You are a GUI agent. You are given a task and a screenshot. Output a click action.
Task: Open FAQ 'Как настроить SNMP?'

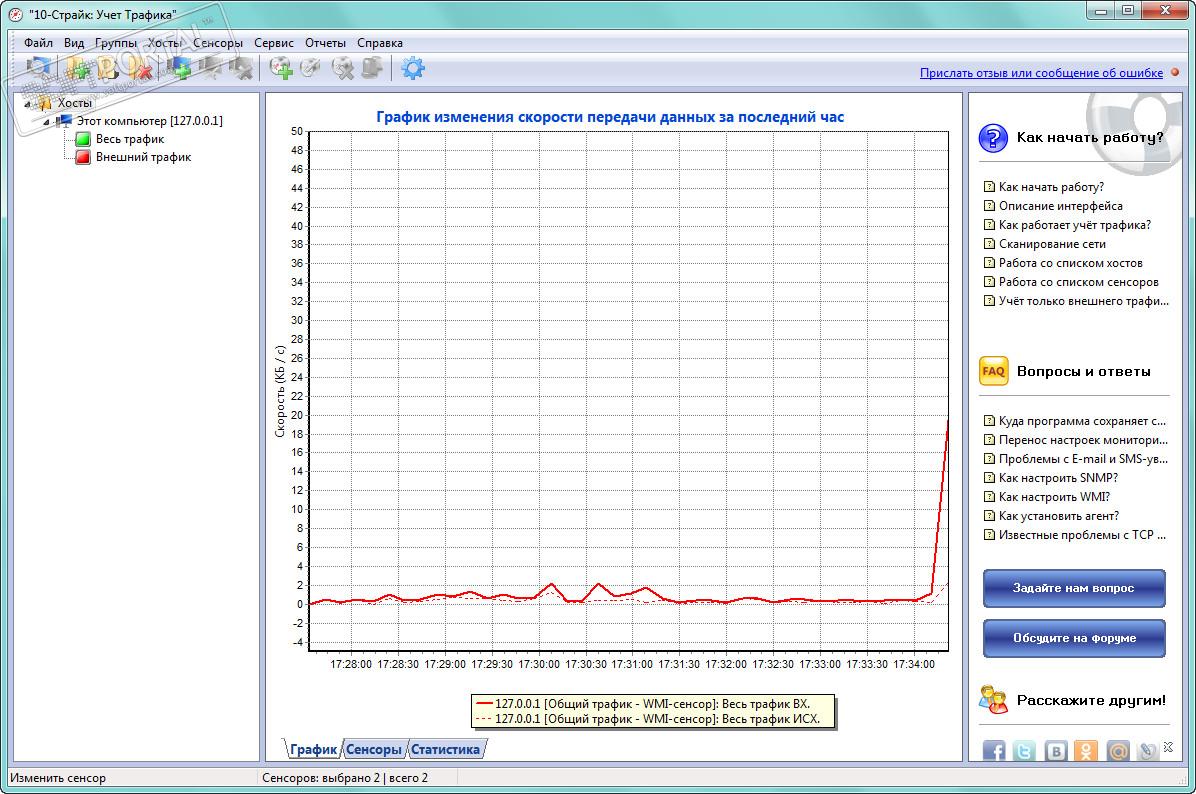coord(1058,478)
